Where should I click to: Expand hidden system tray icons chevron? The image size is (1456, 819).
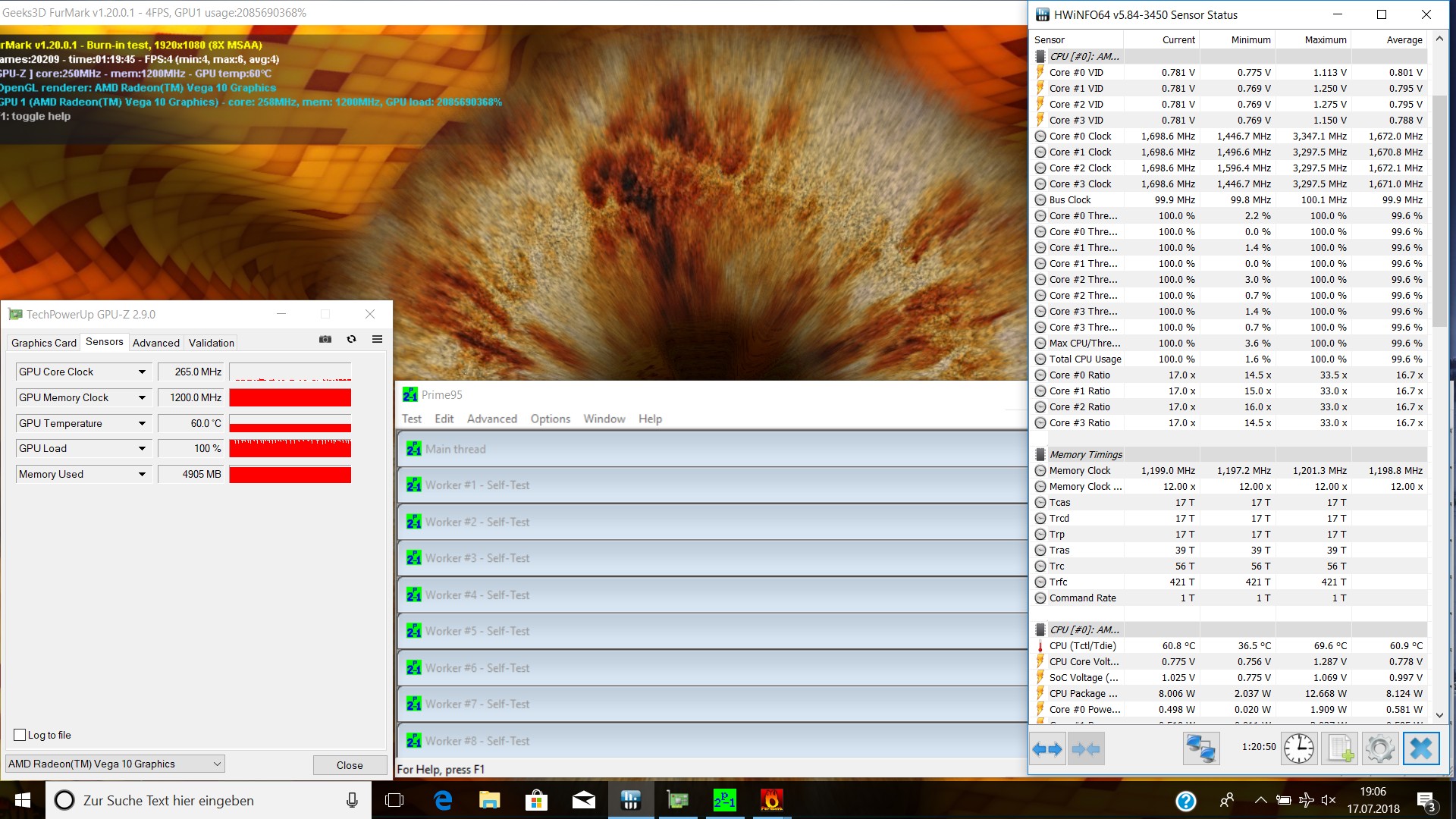click(x=1260, y=800)
